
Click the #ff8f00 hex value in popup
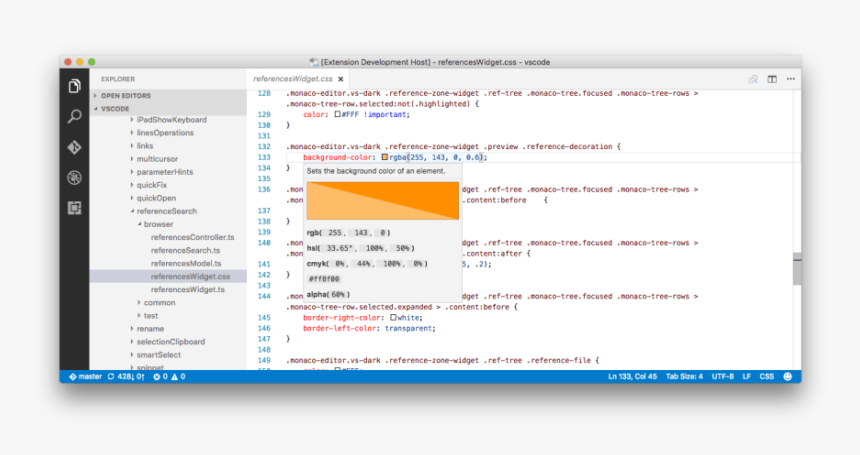point(324,279)
